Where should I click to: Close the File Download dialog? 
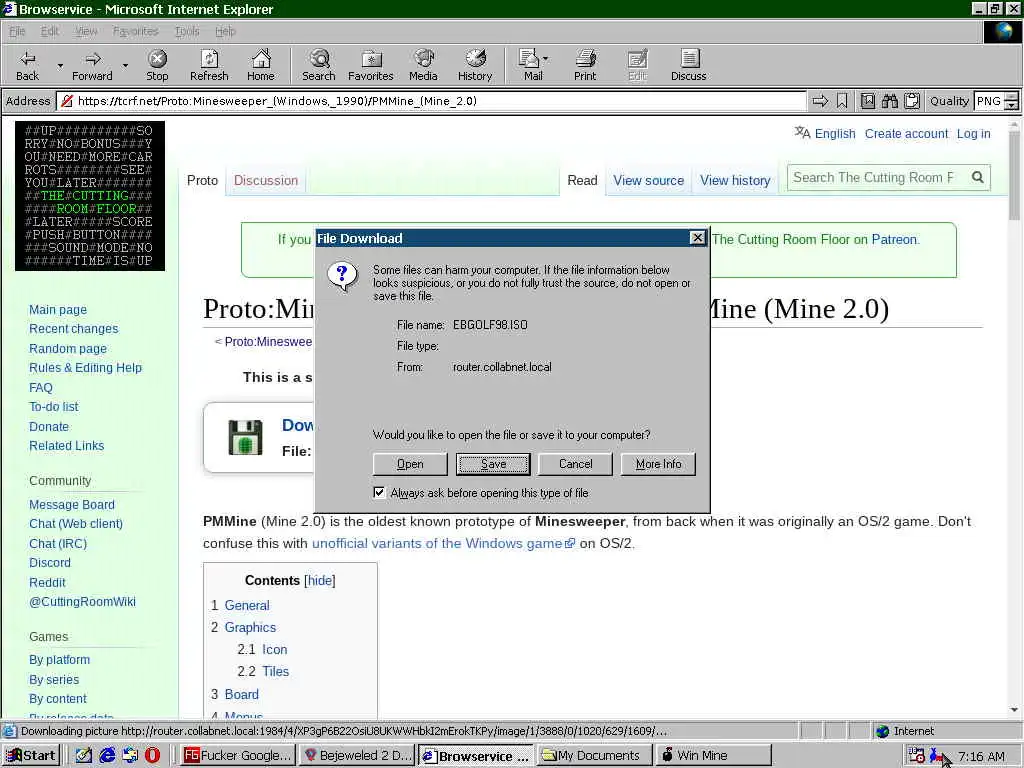click(697, 238)
